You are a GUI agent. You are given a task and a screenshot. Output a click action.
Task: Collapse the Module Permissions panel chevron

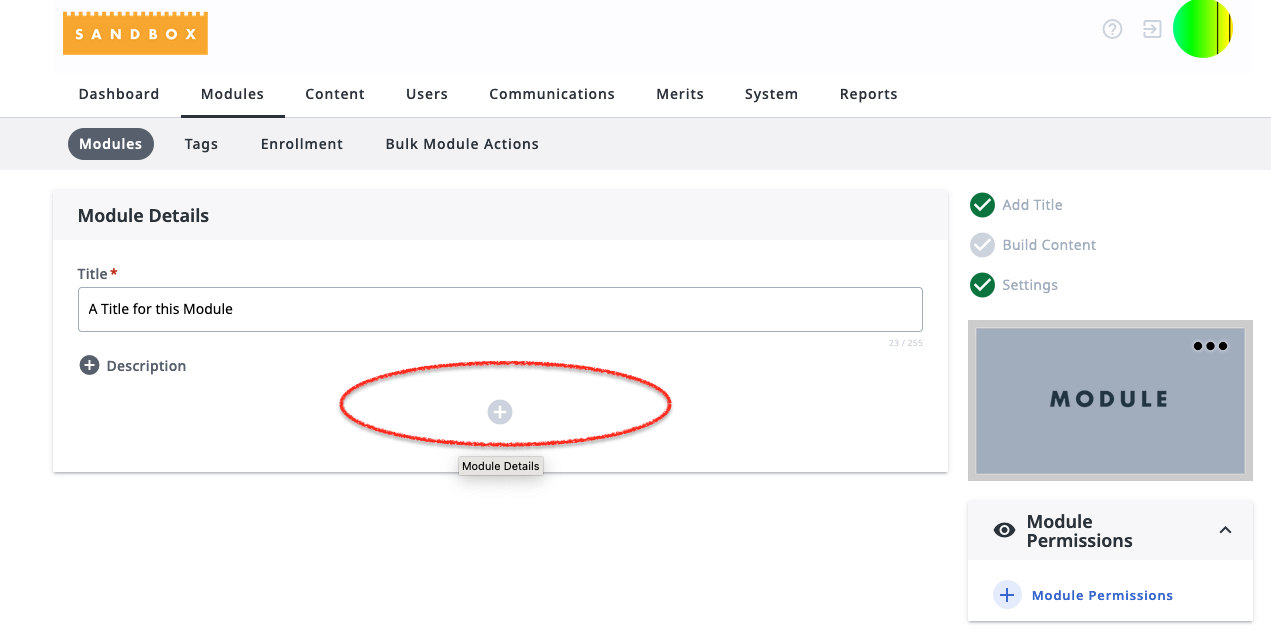tap(1225, 530)
